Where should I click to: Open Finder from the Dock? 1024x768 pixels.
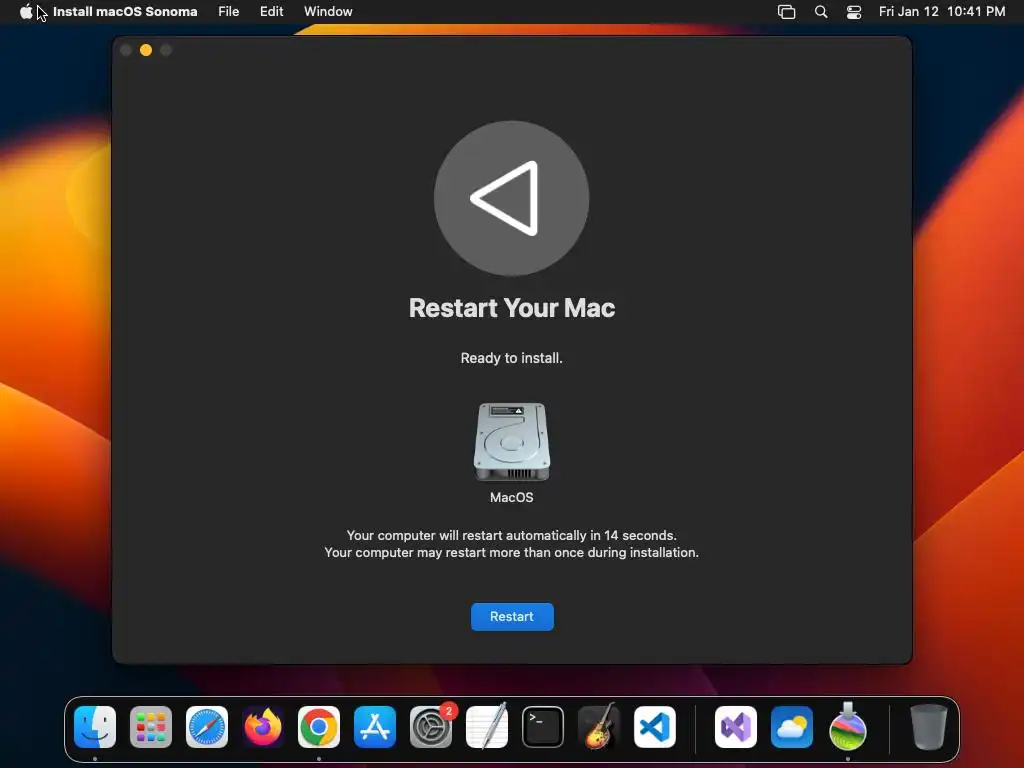point(95,727)
